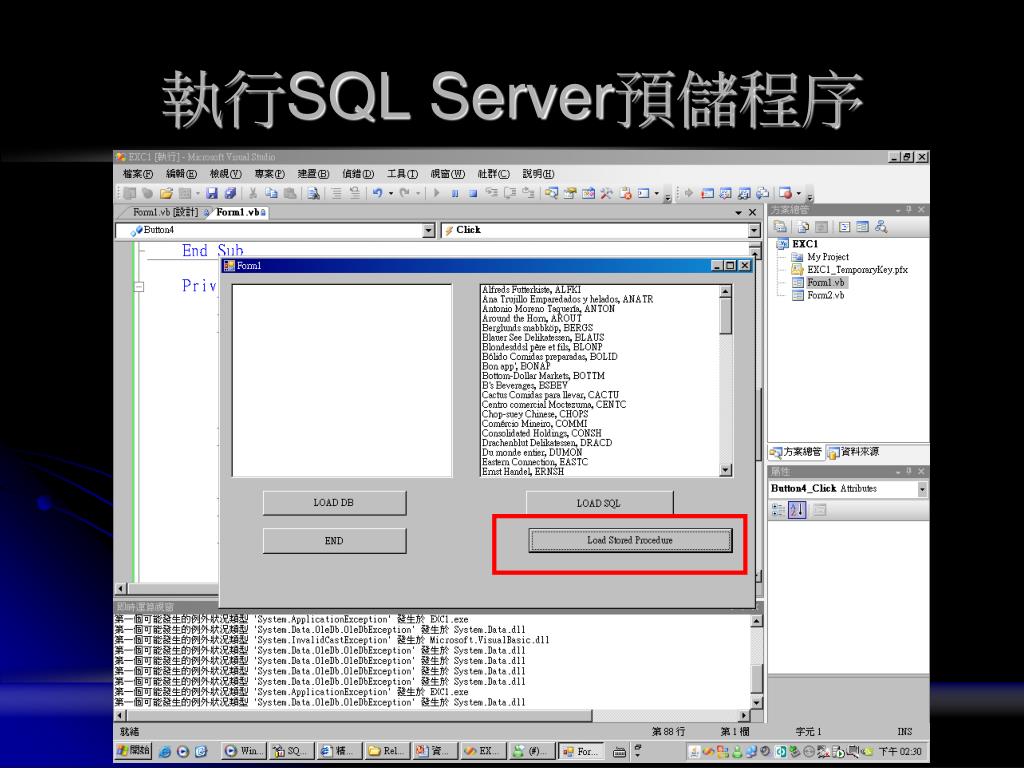Open Button4_Click Attributes properties dropdown
This screenshot has width=1024, height=768.
tap(921, 489)
